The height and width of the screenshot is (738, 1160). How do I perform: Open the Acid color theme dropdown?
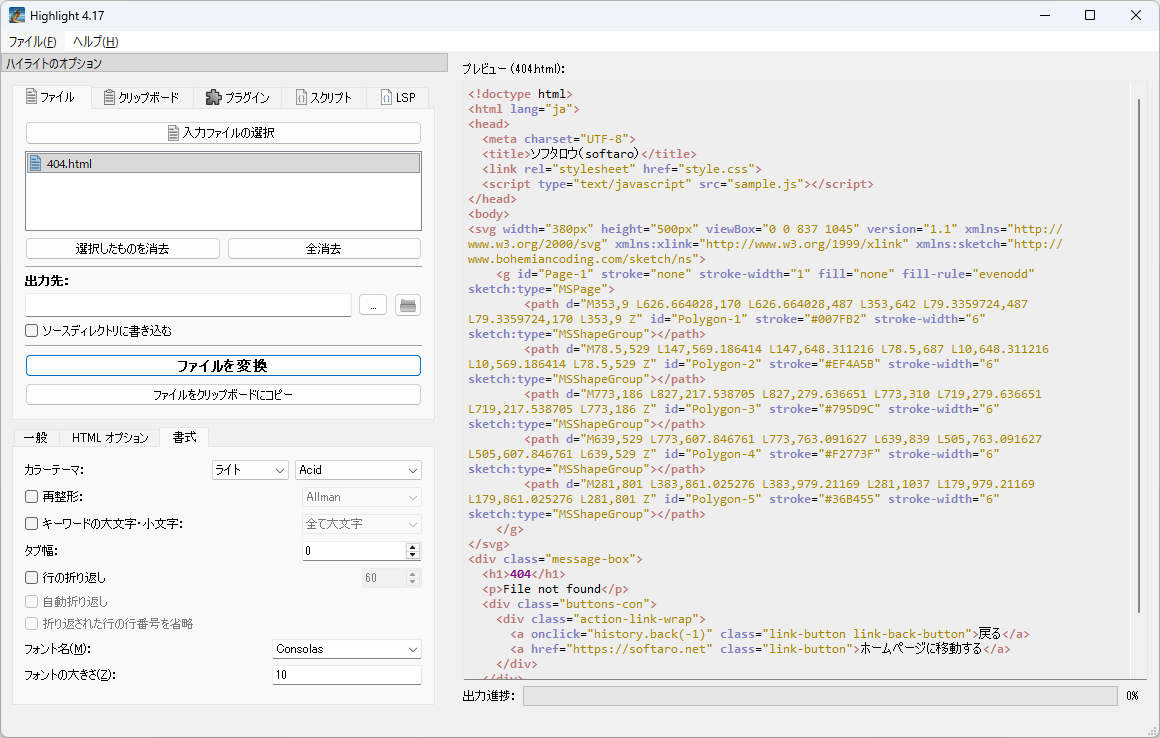[358, 470]
